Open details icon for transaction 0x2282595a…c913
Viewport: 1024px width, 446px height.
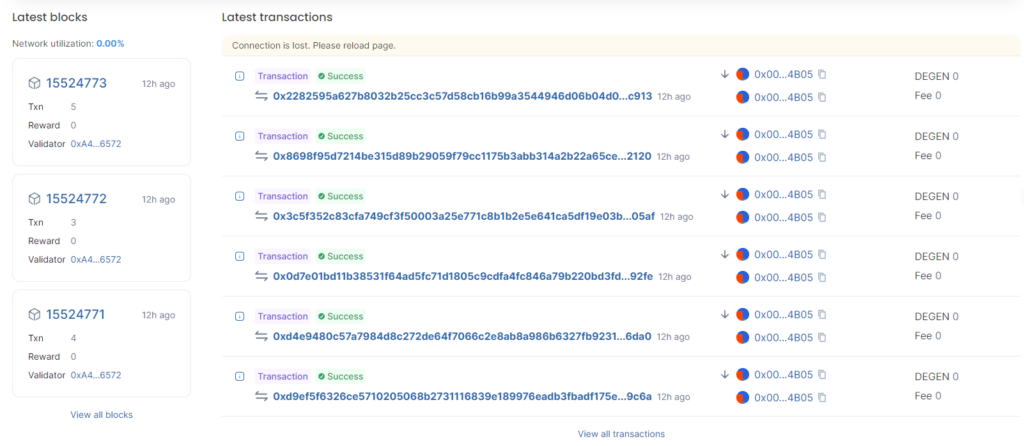point(240,76)
